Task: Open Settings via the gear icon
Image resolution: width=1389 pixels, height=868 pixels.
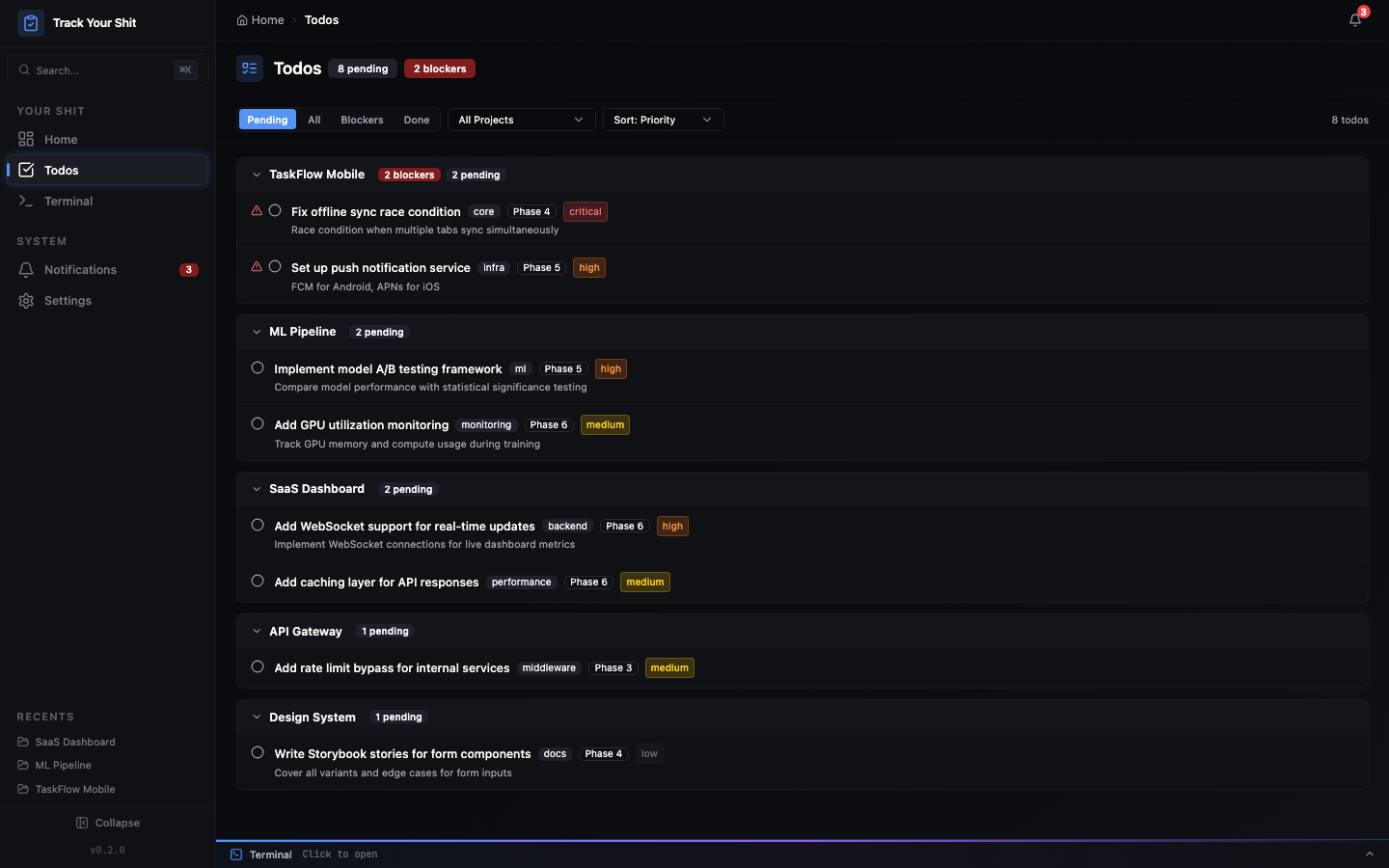Action: tap(68, 300)
